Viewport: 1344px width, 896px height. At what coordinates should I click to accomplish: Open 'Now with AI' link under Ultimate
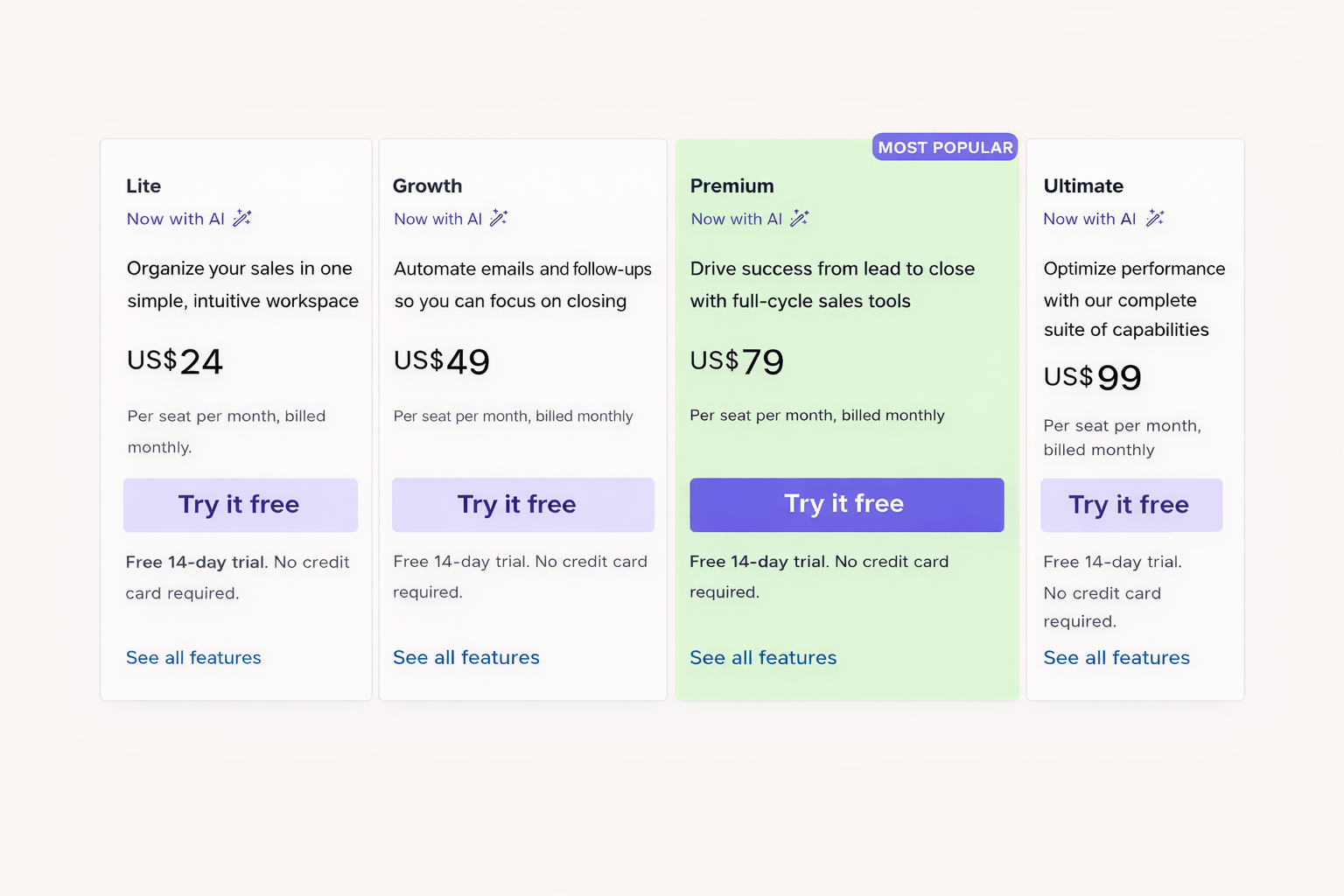click(1088, 219)
